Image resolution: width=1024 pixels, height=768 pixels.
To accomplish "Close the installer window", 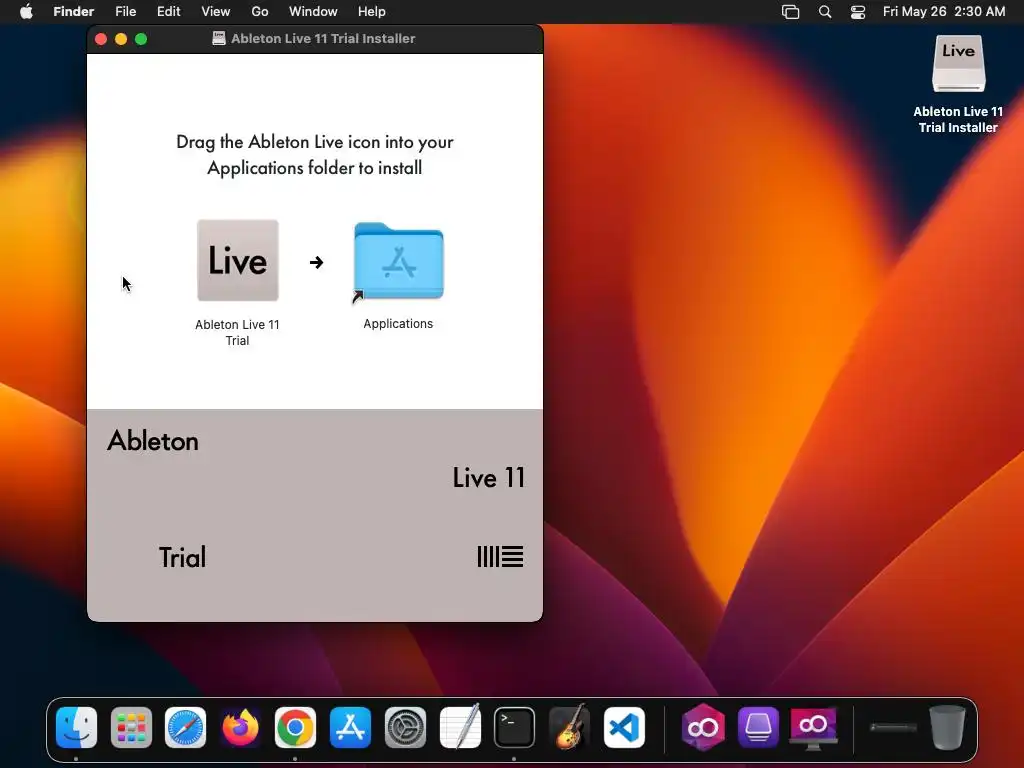I will [101, 39].
